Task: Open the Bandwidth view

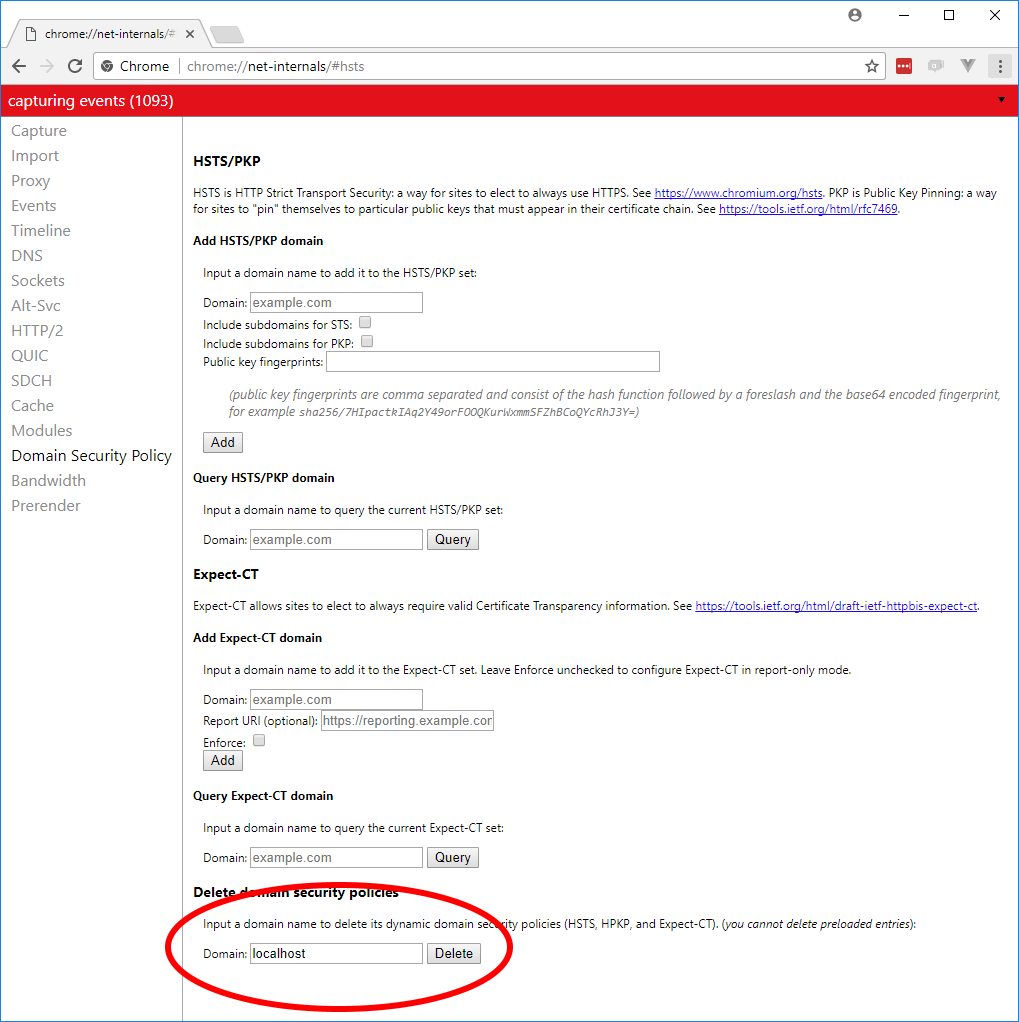Action: (48, 480)
